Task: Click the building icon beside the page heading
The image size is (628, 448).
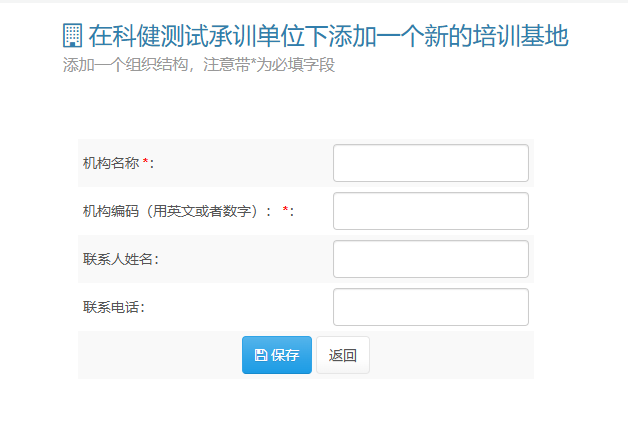Action: [72, 37]
